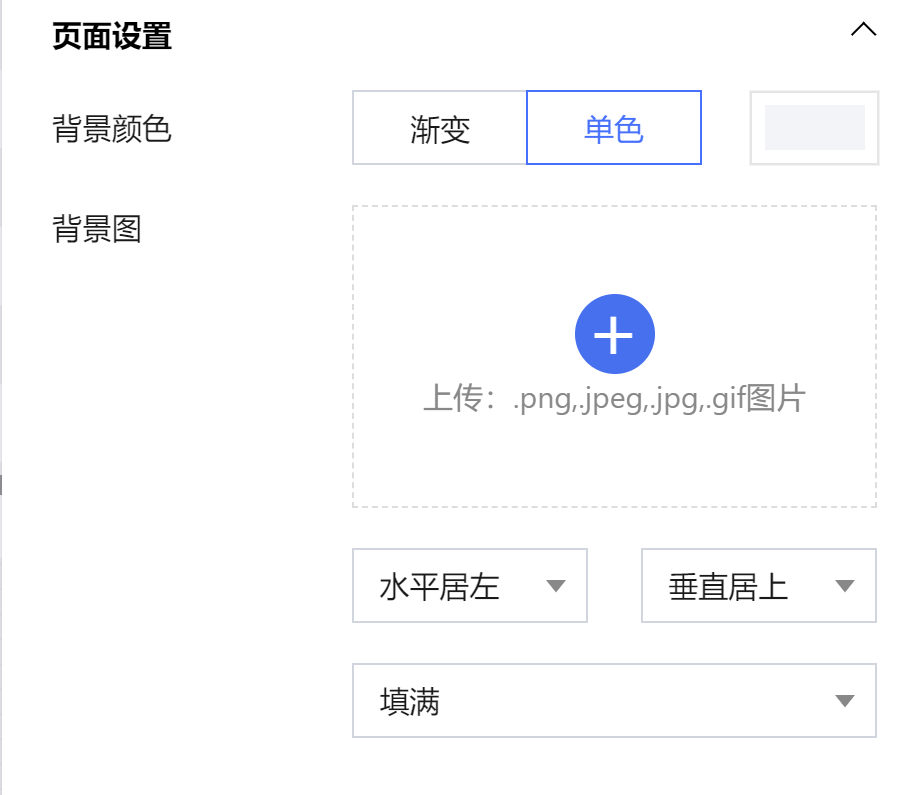This screenshot has width=924, height=795.
Task: Select the 渐变 background color mode
Action: coord(440,129)
